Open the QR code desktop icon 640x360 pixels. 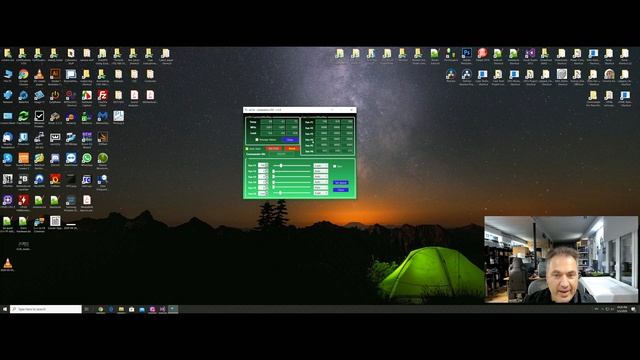(x=55, y=221)
